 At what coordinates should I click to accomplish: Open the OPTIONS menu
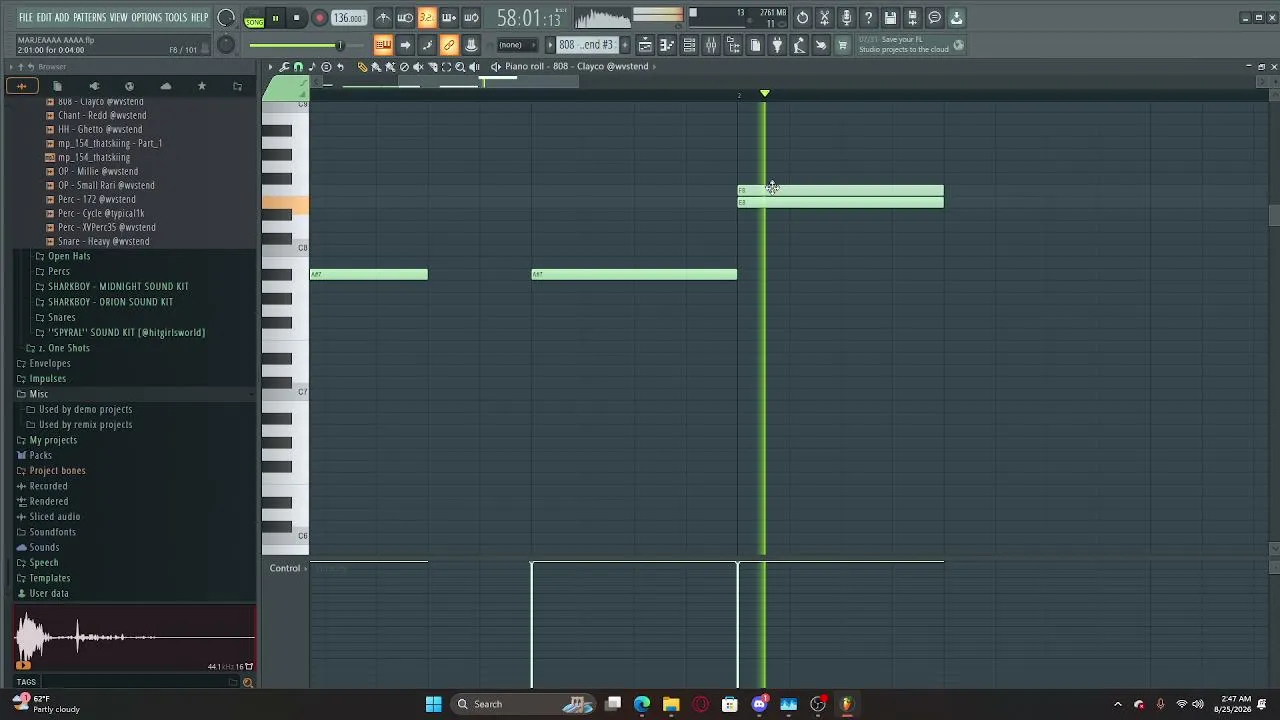[146, 17]
